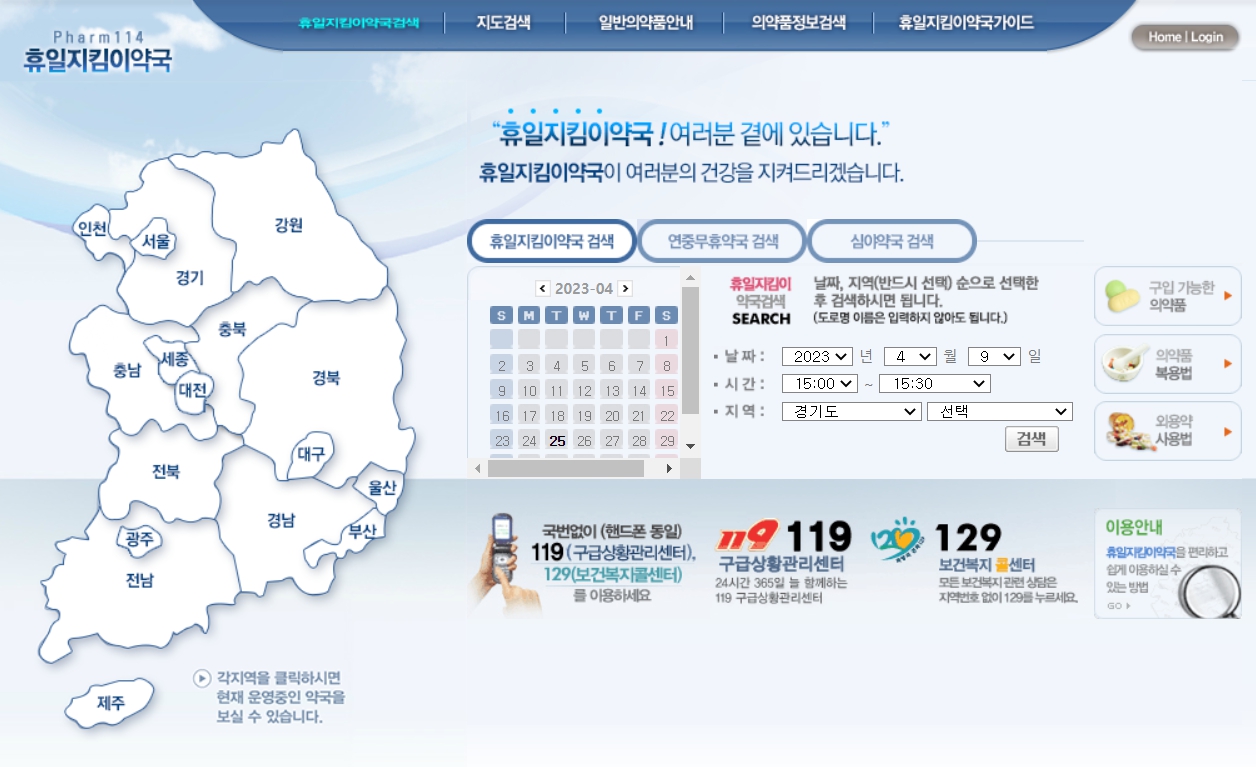
Task: Select 대전 on the map
Action: (192, 389)
